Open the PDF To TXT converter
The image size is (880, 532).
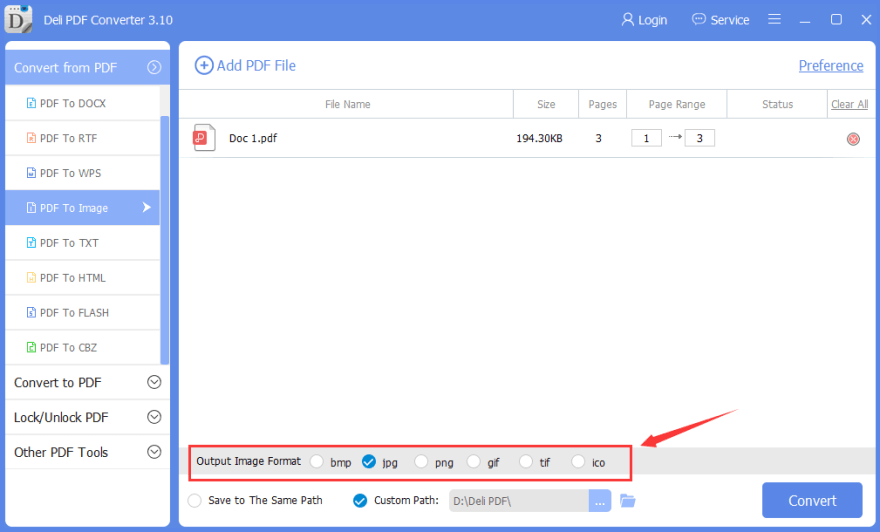click(x=82, y=242)
